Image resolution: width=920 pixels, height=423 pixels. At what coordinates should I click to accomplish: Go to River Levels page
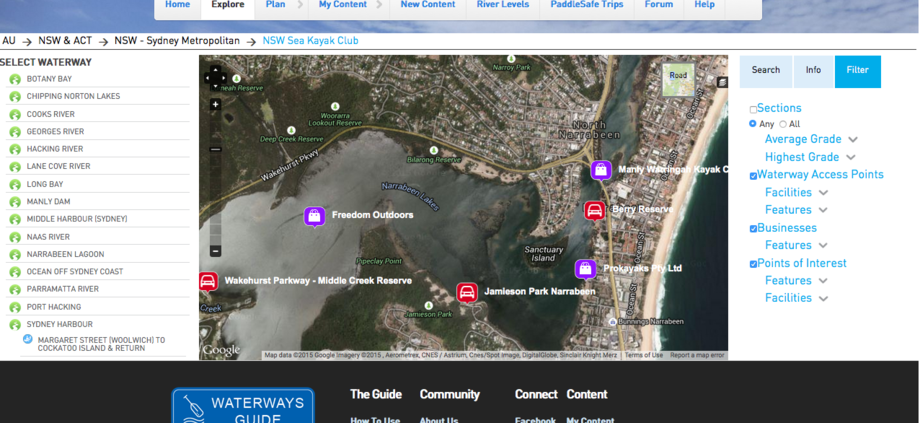pyautogui.click(x=503, y=5)
